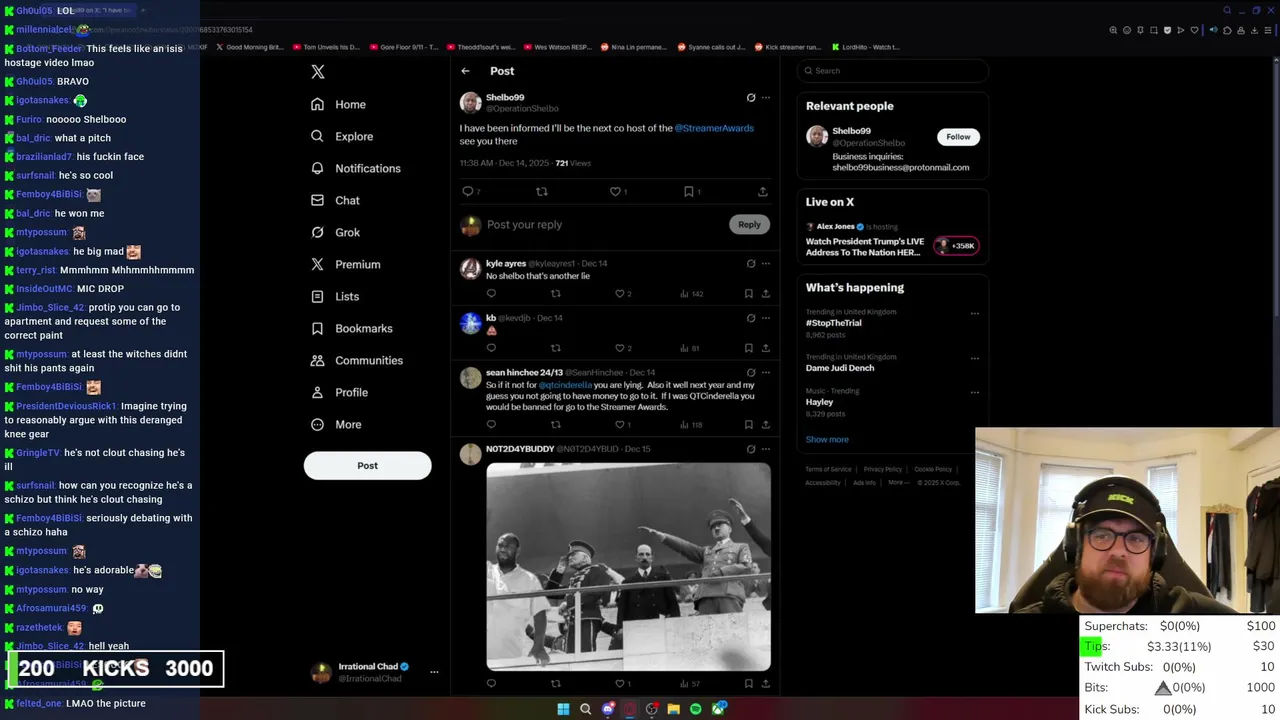Open the @qtcinderella mention link
Viewport: 1280px width, 720px height.
click(x=565, y=385)
